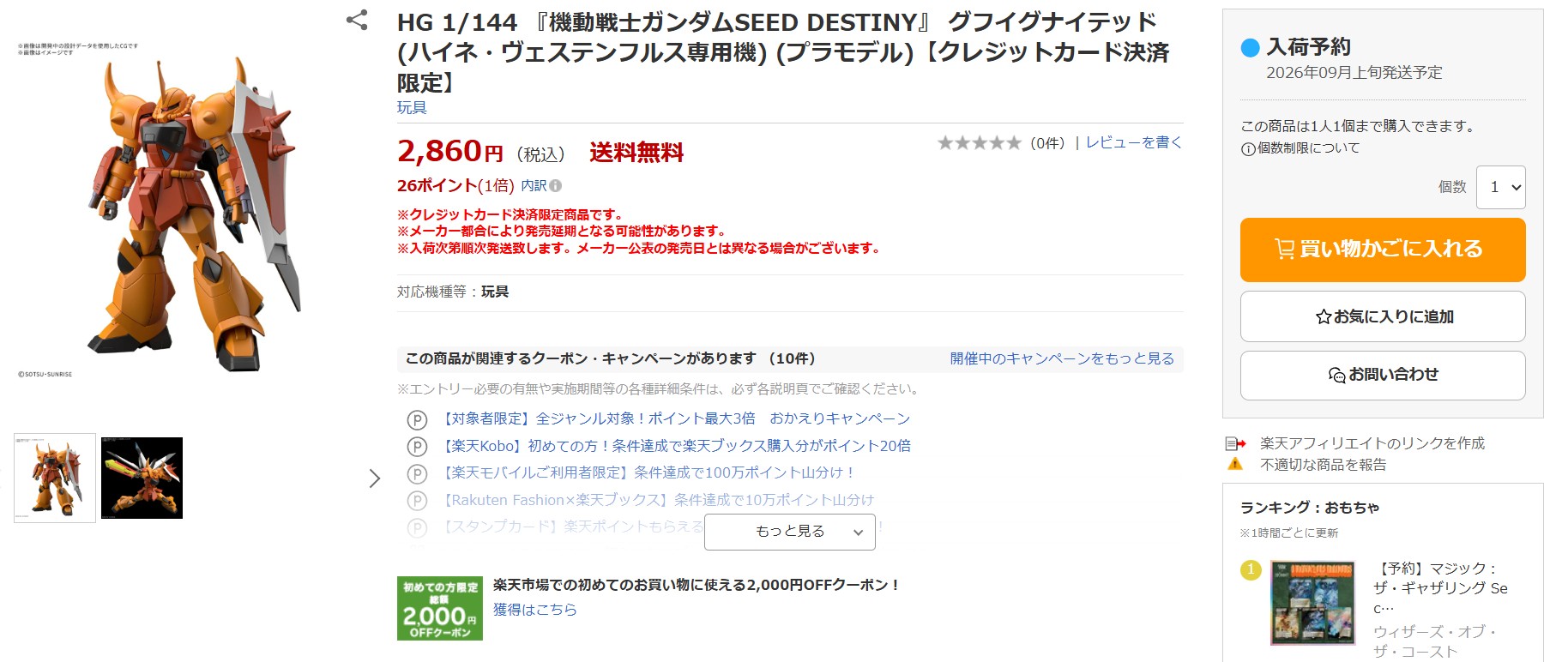Click お問い合わせ button
The image size is (1568, 662).
[1383, 375]
